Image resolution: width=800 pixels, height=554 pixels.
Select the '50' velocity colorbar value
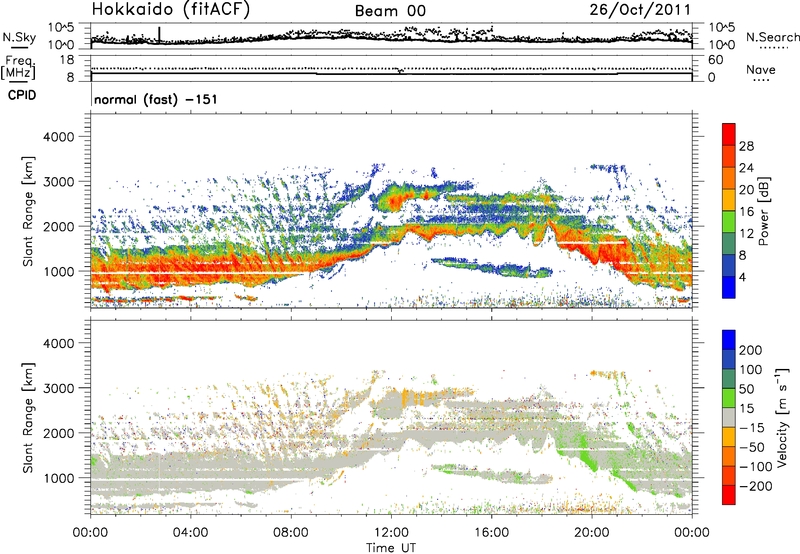tap(747, 389)
